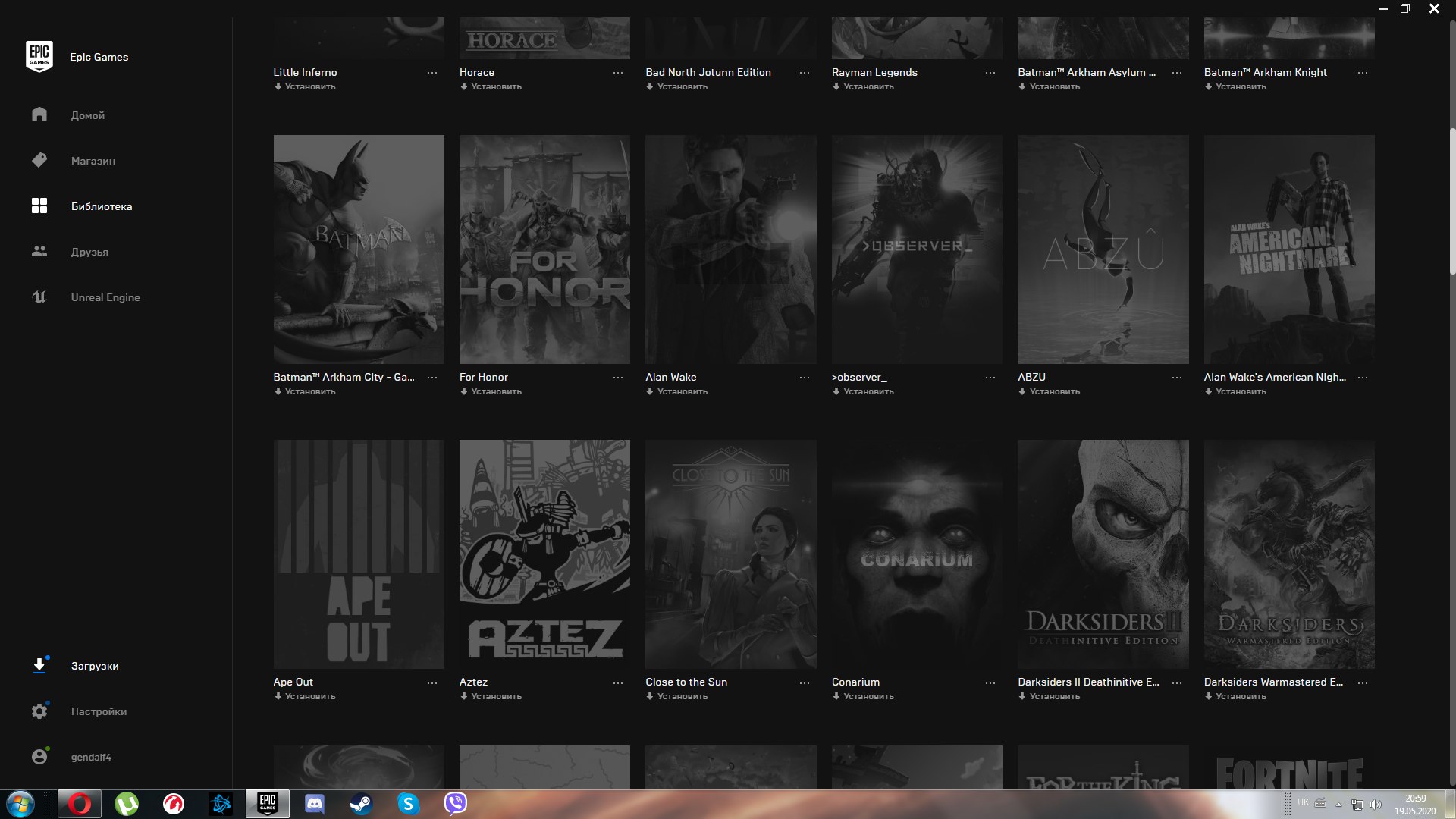This screenshot has width=1456, height=819.
Task: Click download arrow icon under For Honor
Action: pyautogui.click(x=464, y=391)
